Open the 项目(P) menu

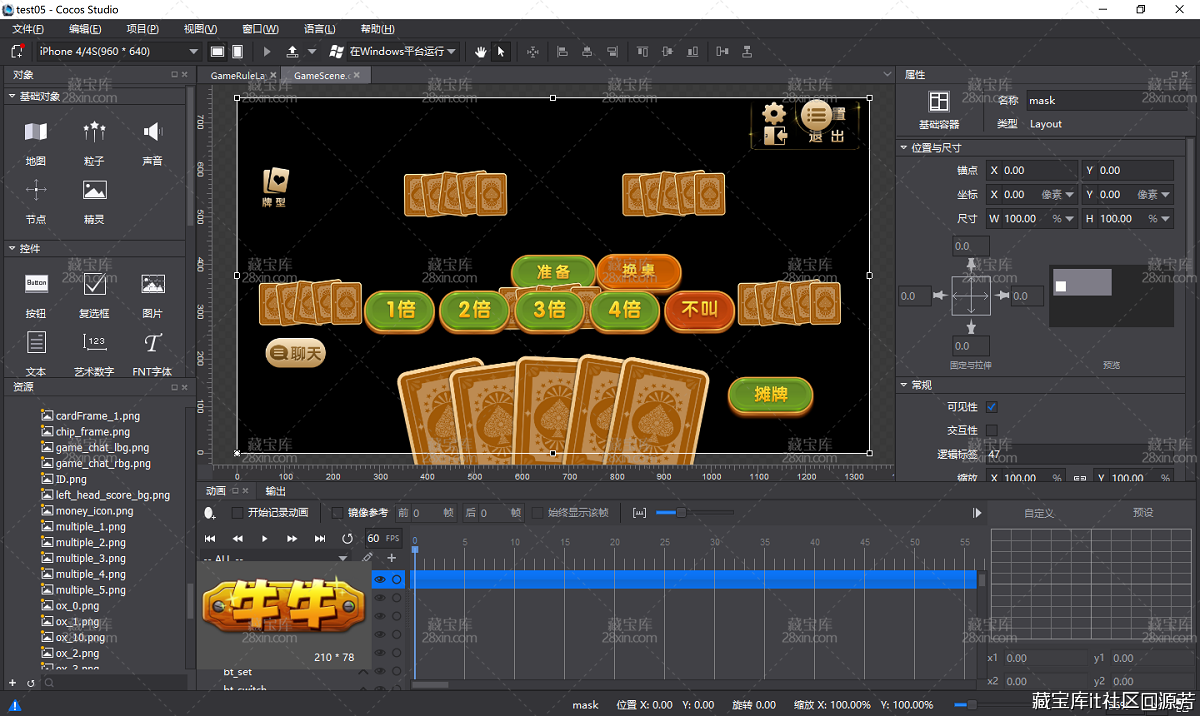tap(143, 29)
